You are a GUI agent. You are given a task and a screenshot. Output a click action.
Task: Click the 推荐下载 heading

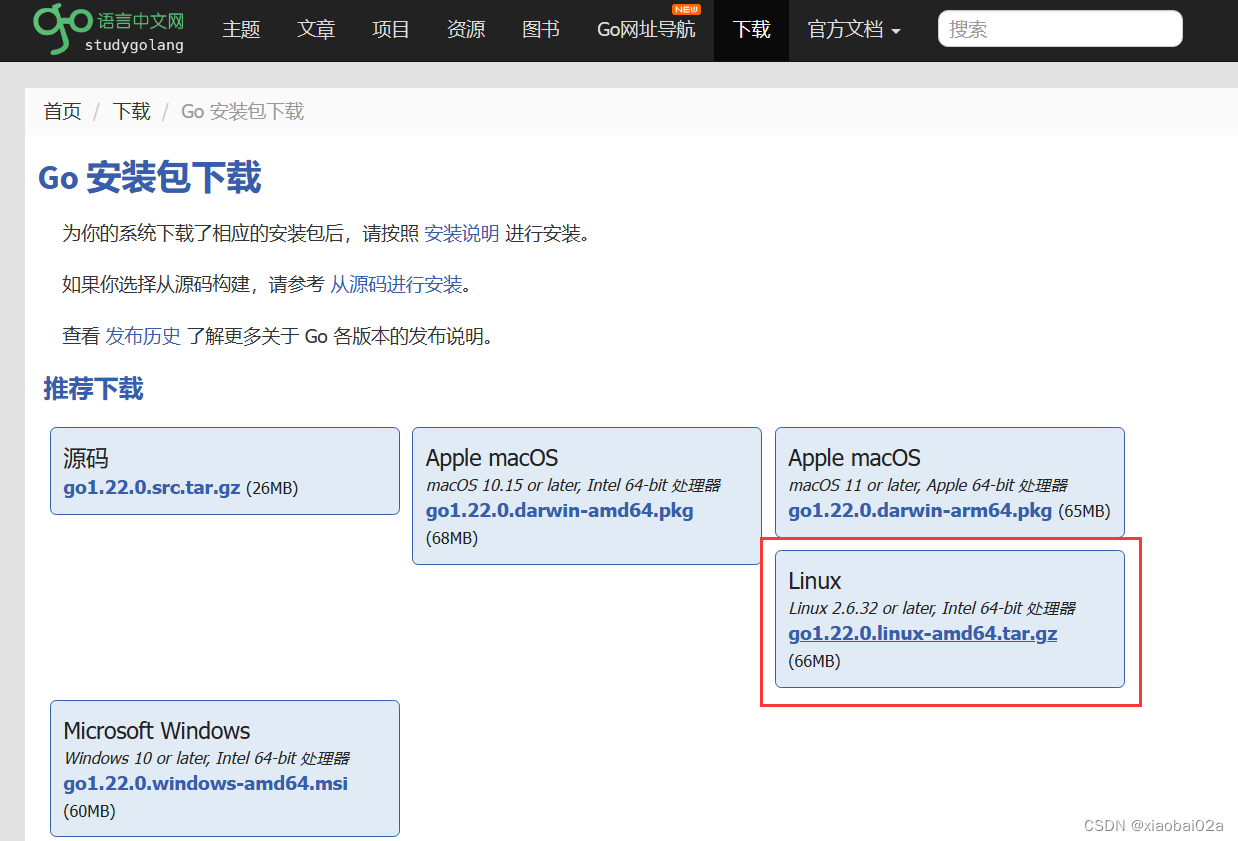tap(93, 389)
